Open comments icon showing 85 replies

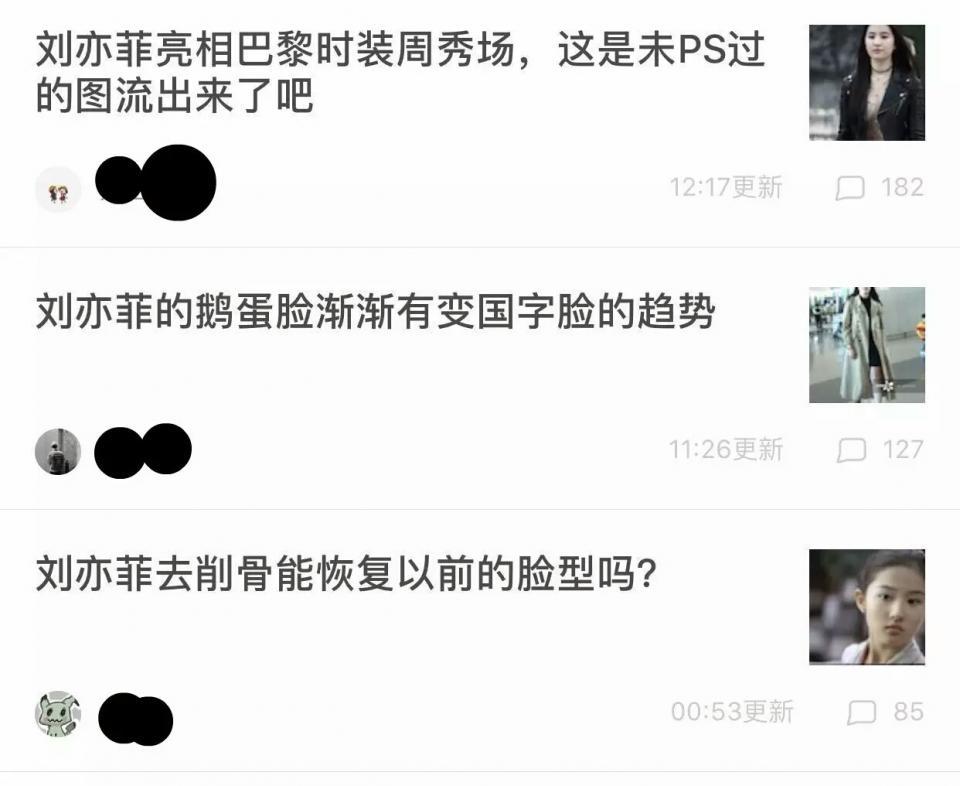(x=862, y=712)
